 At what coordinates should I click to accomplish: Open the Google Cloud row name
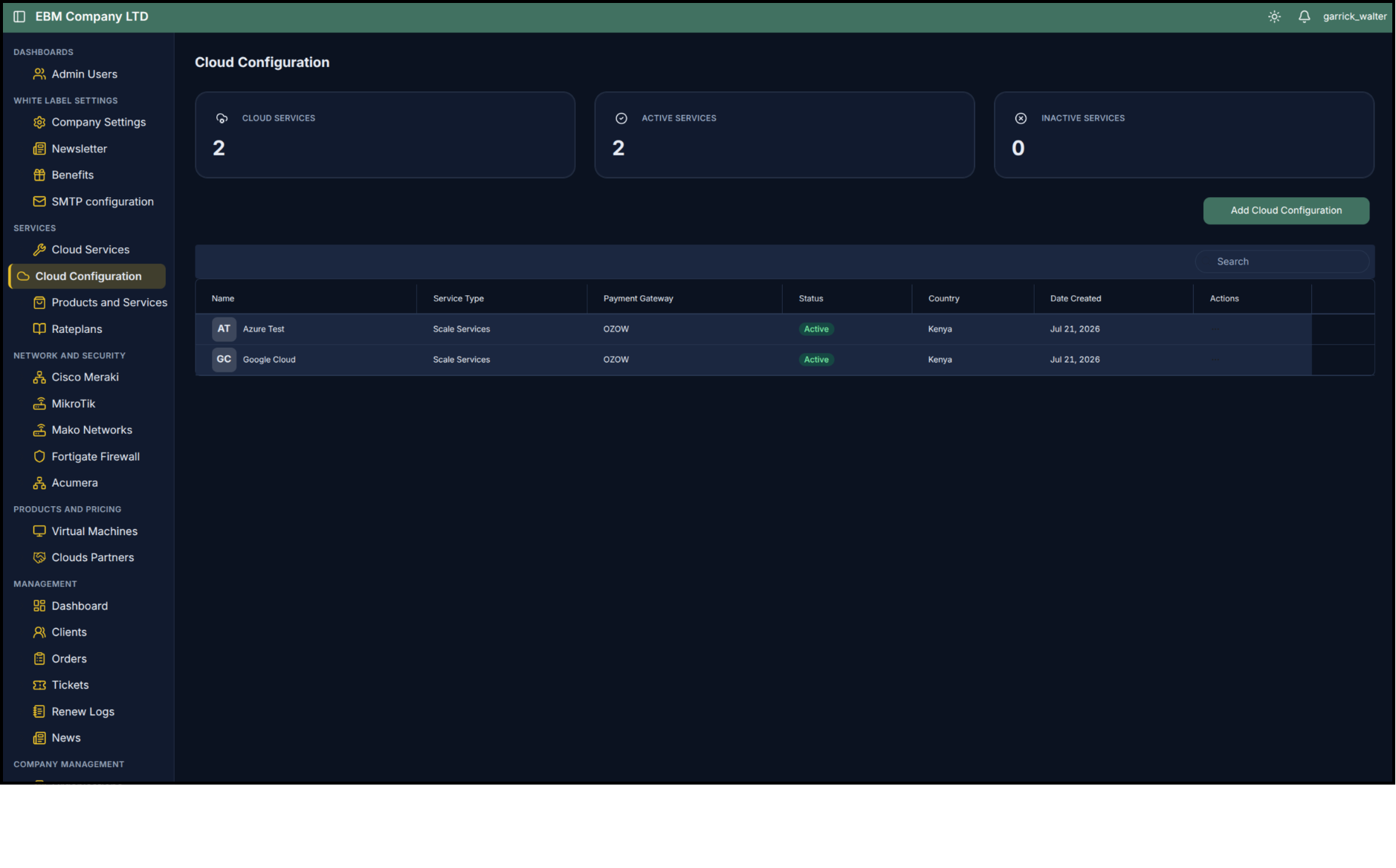269,360
